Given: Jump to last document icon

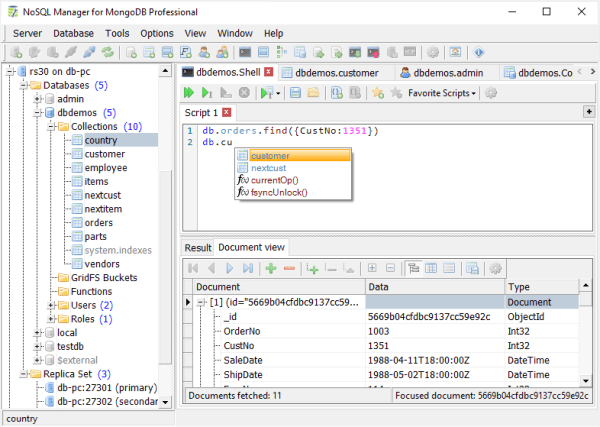Looking at the screenshot, I should tap(248, 269).
